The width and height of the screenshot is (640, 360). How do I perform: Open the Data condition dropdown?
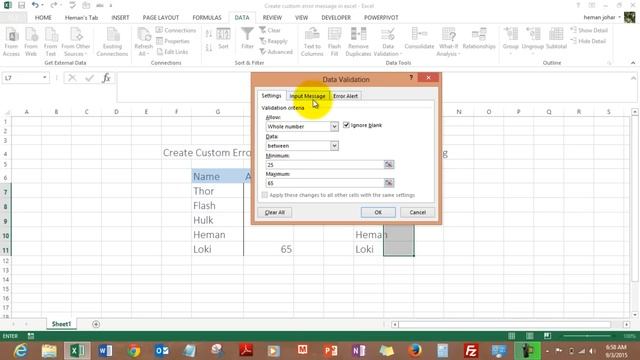coord(334,146)
